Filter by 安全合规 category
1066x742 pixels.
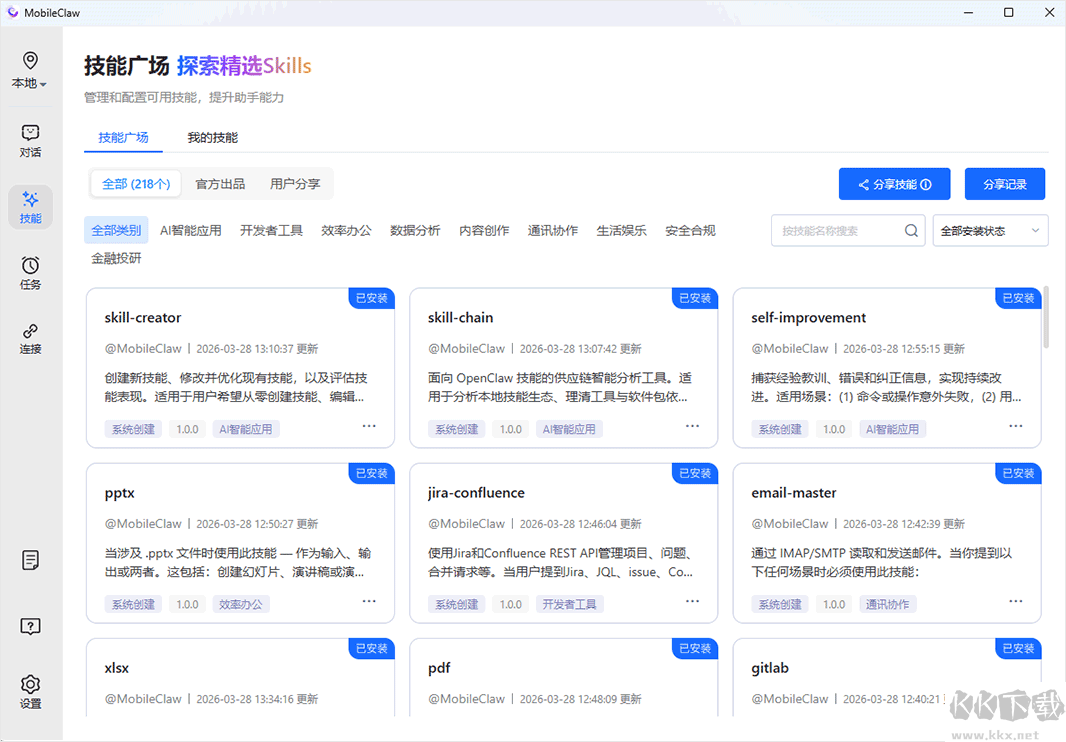[x=690, y=231]
